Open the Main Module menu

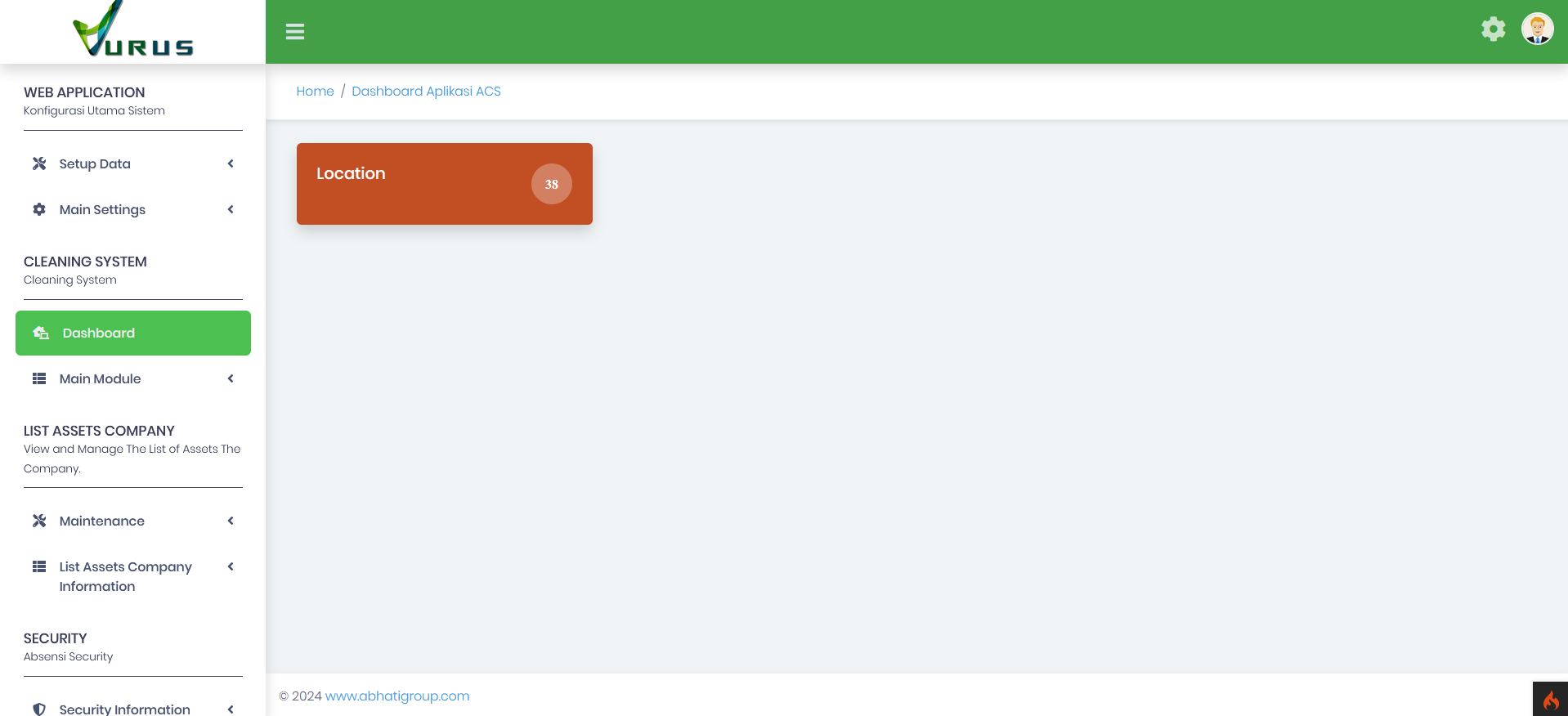[133, 378]
